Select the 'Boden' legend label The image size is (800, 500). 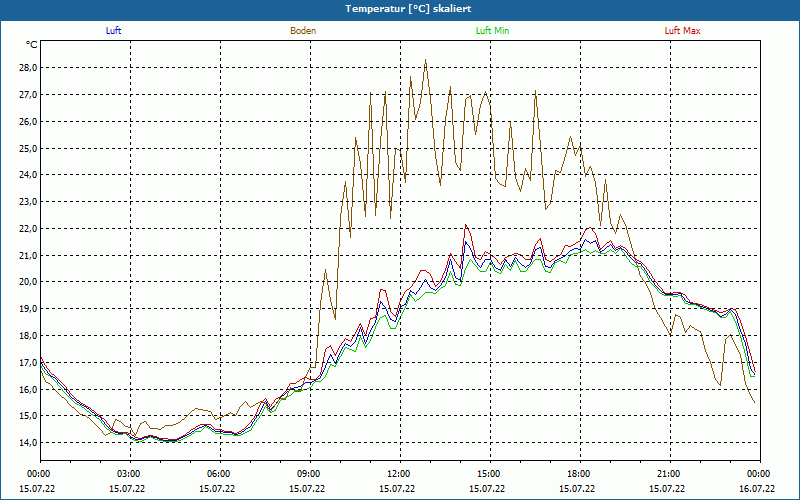coord(303,31)
